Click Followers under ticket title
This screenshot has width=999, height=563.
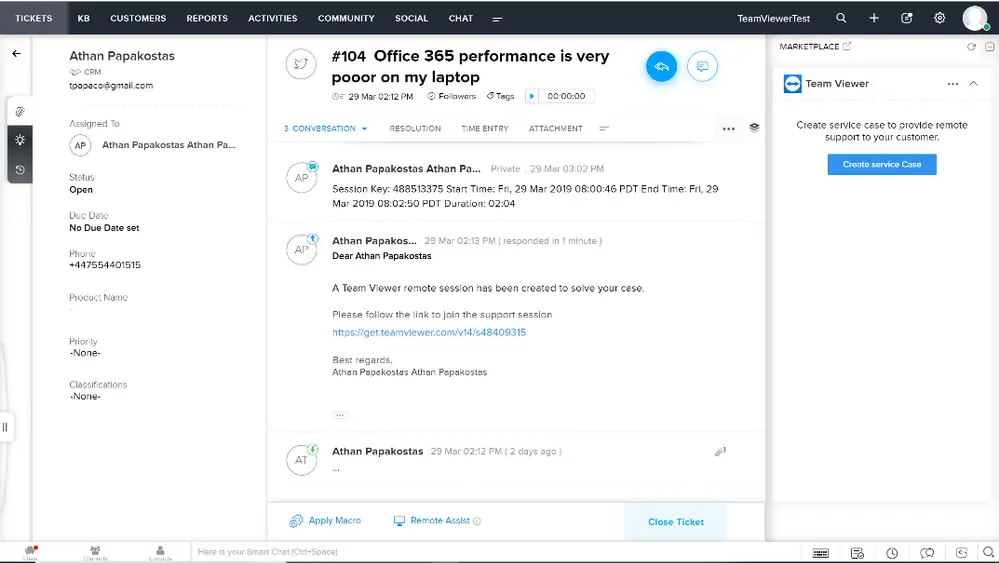(452, 96)
